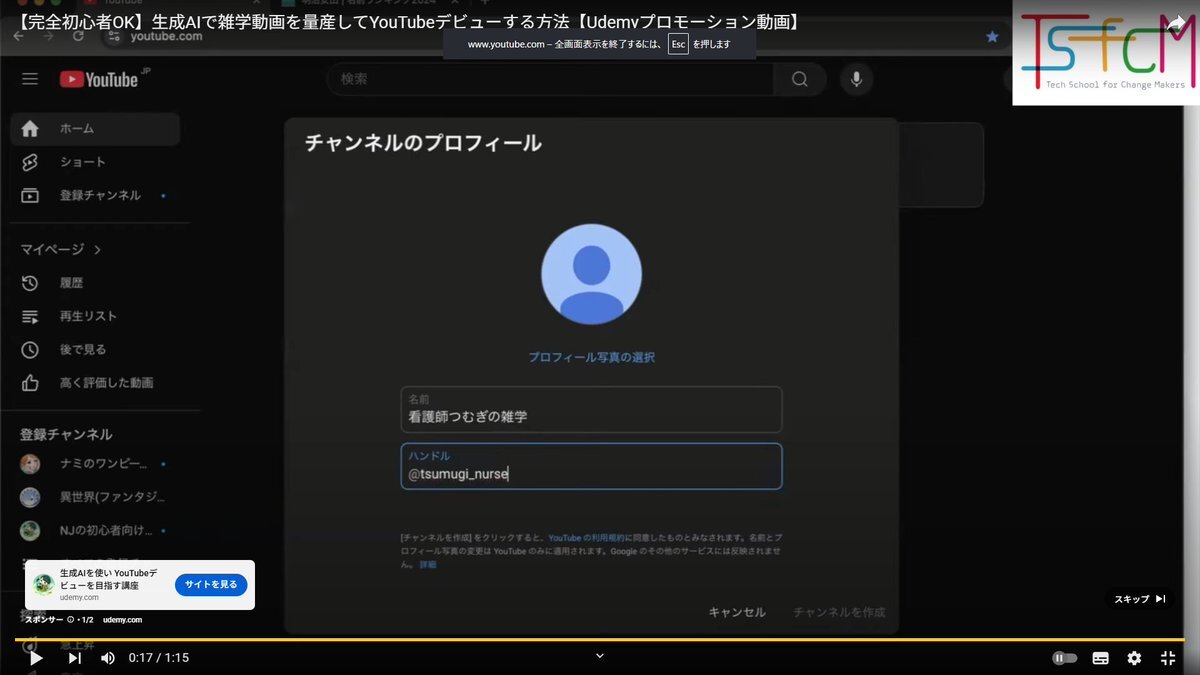1200x675 pixels.
Task: Click the browser forward arrow
Action: (x=49, y=36)
